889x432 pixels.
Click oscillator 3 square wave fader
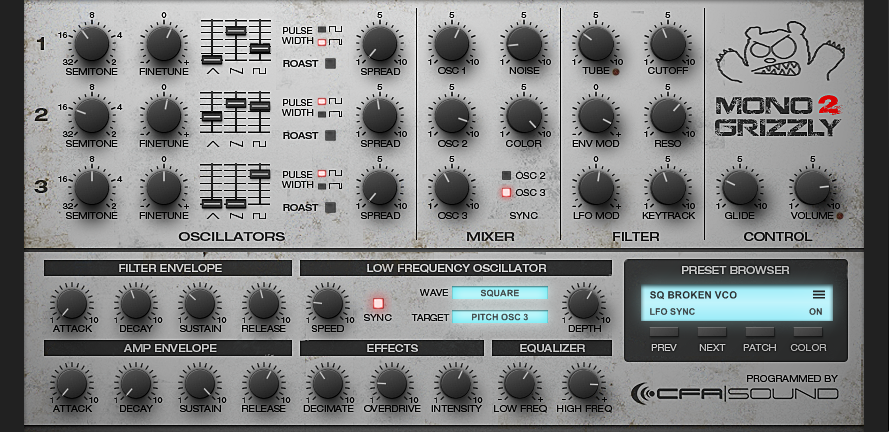[260, 174]
